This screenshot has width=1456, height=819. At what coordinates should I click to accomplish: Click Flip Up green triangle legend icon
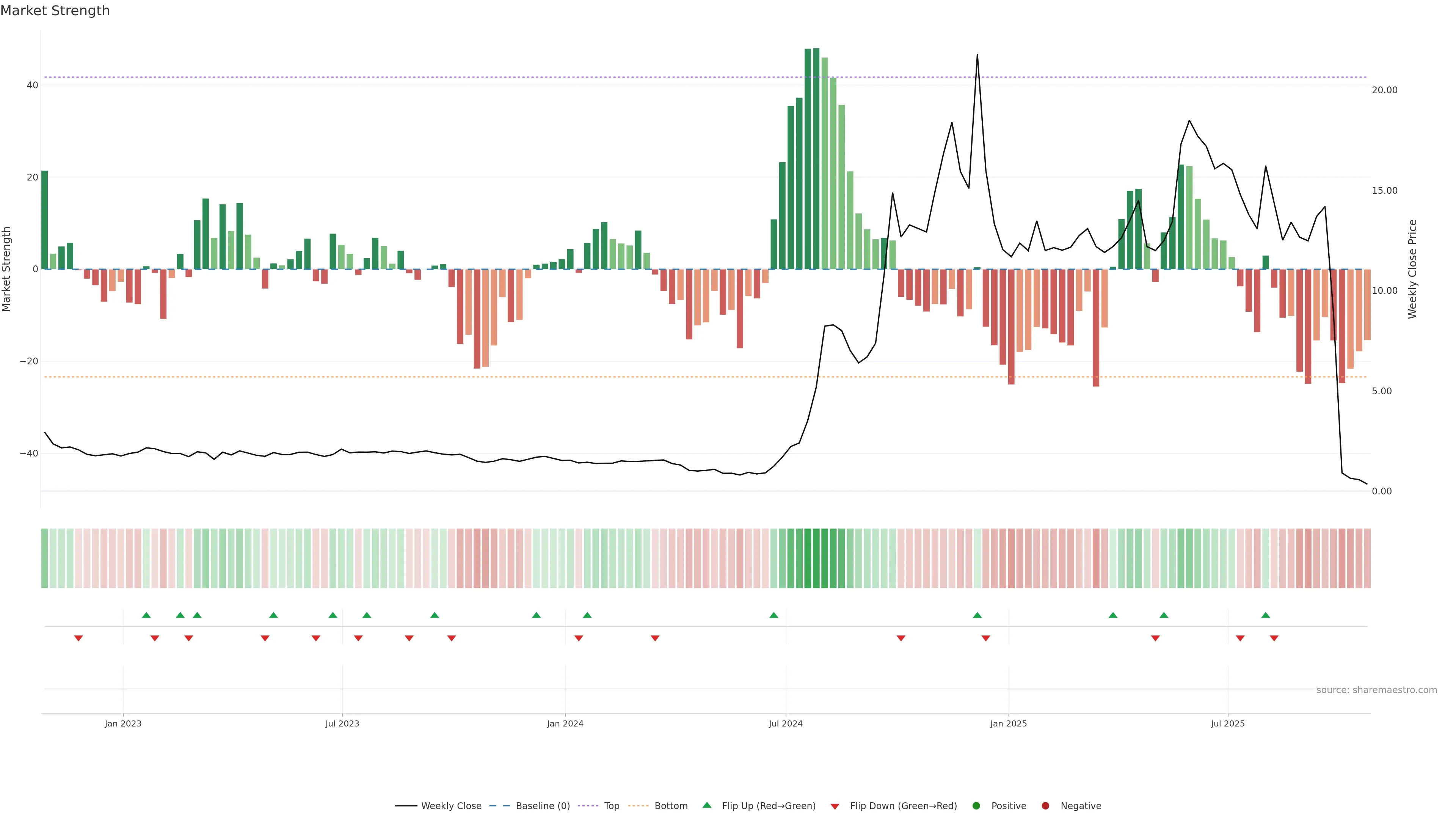706,805
